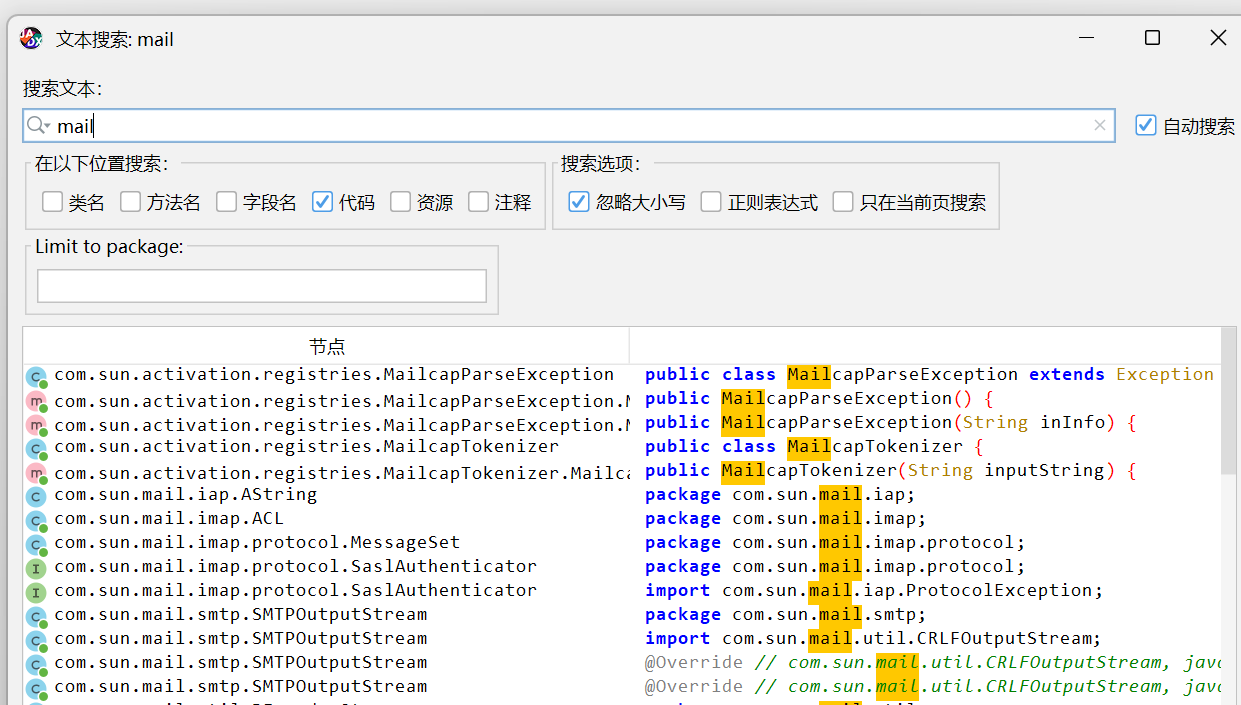1241x705 pixels.
Task: Enable the 资源 checkbox
Action: pos(400,202)
